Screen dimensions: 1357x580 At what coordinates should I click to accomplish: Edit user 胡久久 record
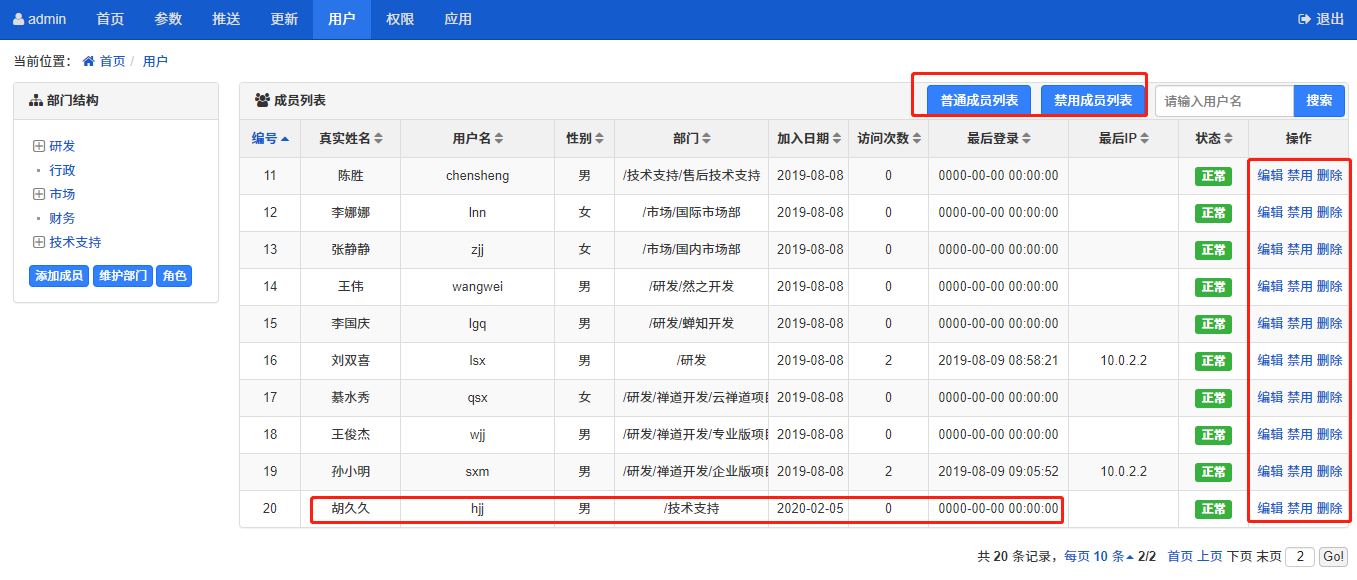pyautogui.click(x=1269, y=509)
